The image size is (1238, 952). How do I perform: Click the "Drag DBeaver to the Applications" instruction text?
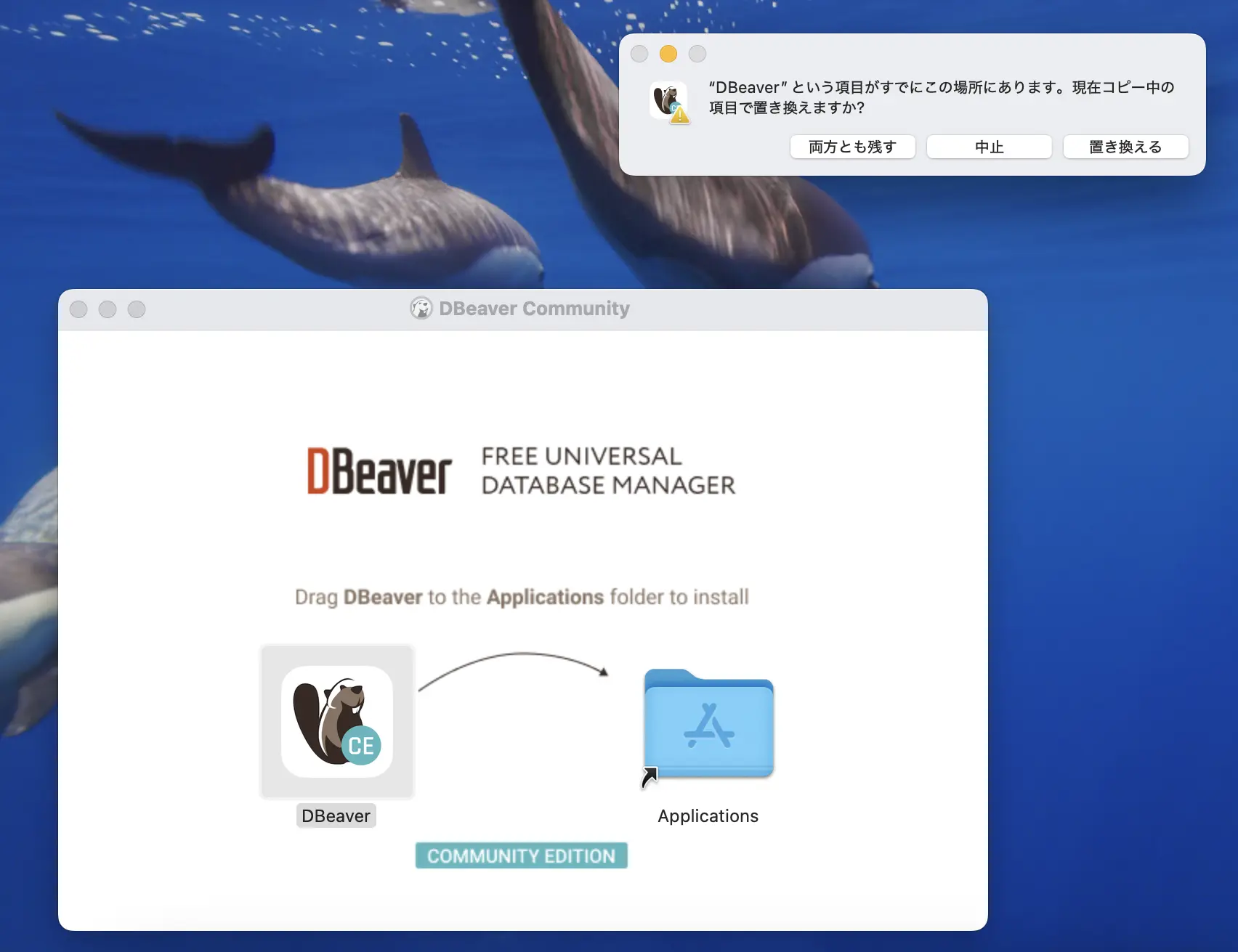click(522, 597)
